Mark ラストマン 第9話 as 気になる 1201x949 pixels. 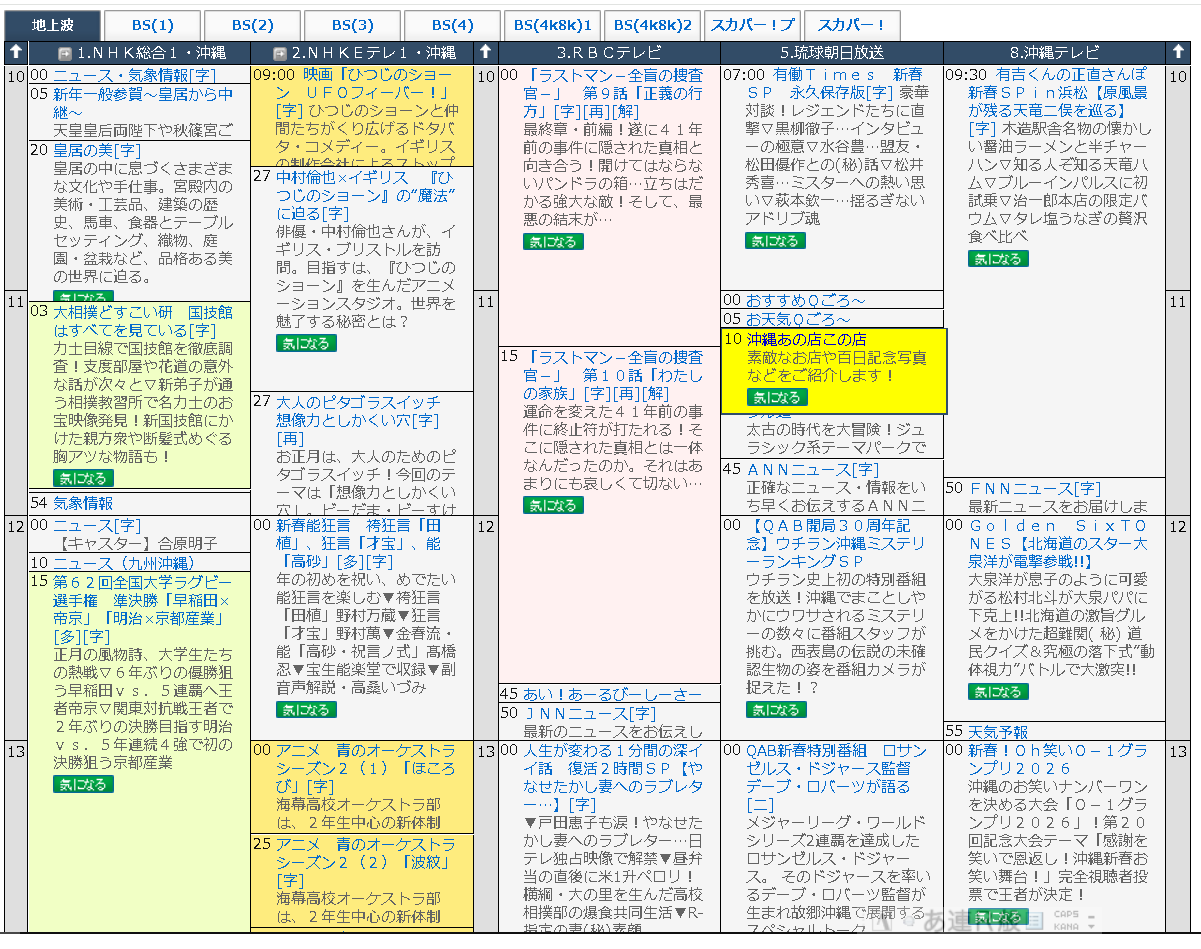553,242
